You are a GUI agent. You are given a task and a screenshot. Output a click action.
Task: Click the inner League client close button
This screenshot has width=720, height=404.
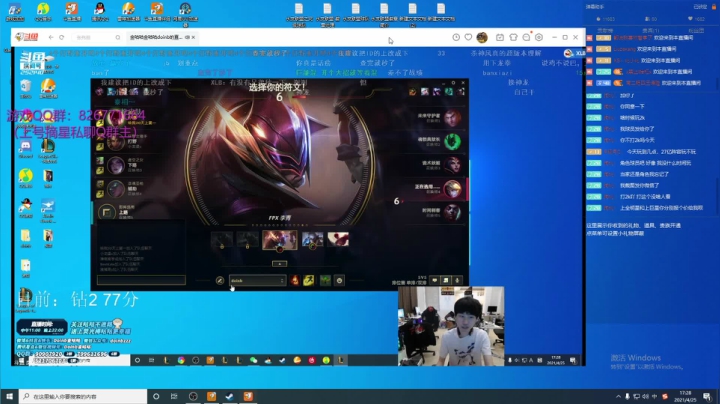point(463,83)
